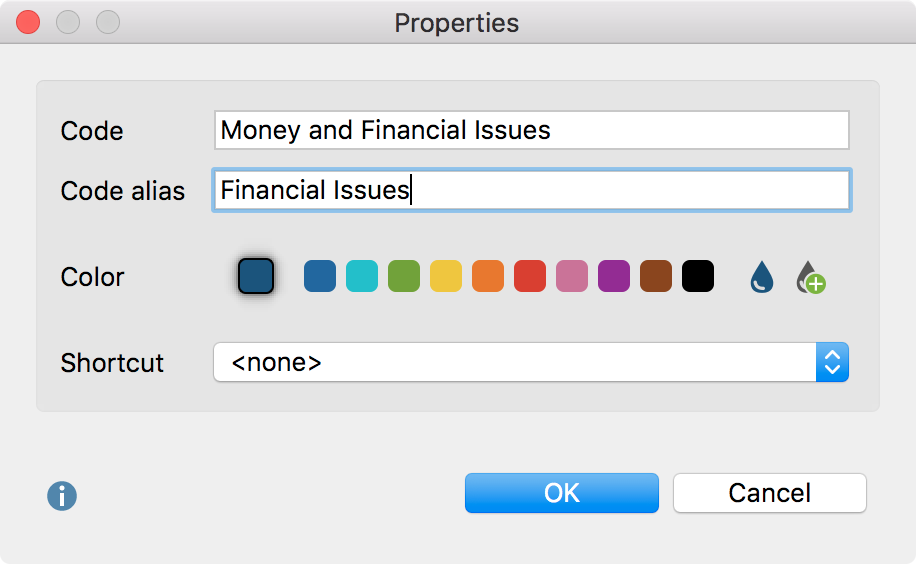Choose the yellow color swatch
This screenshot has width=916, height=564.
(446, 276)
